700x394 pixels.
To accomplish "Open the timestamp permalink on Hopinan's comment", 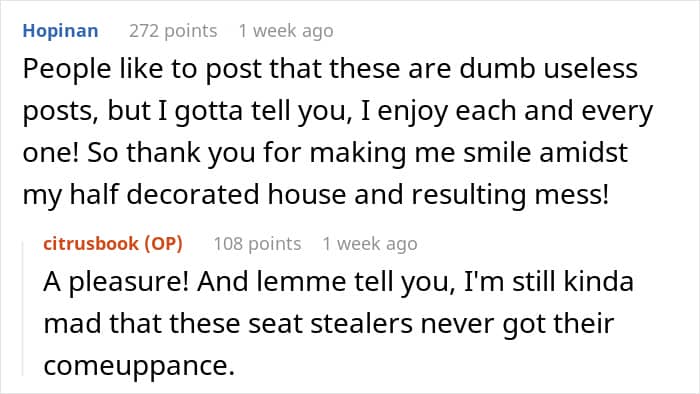I will (286, 31).
